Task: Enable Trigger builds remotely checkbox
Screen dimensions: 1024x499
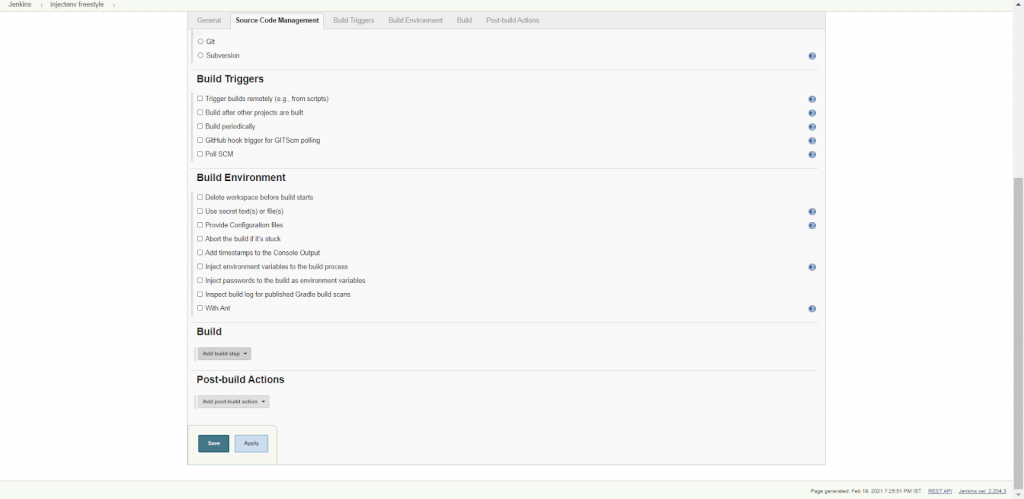Action: point(200,99)
